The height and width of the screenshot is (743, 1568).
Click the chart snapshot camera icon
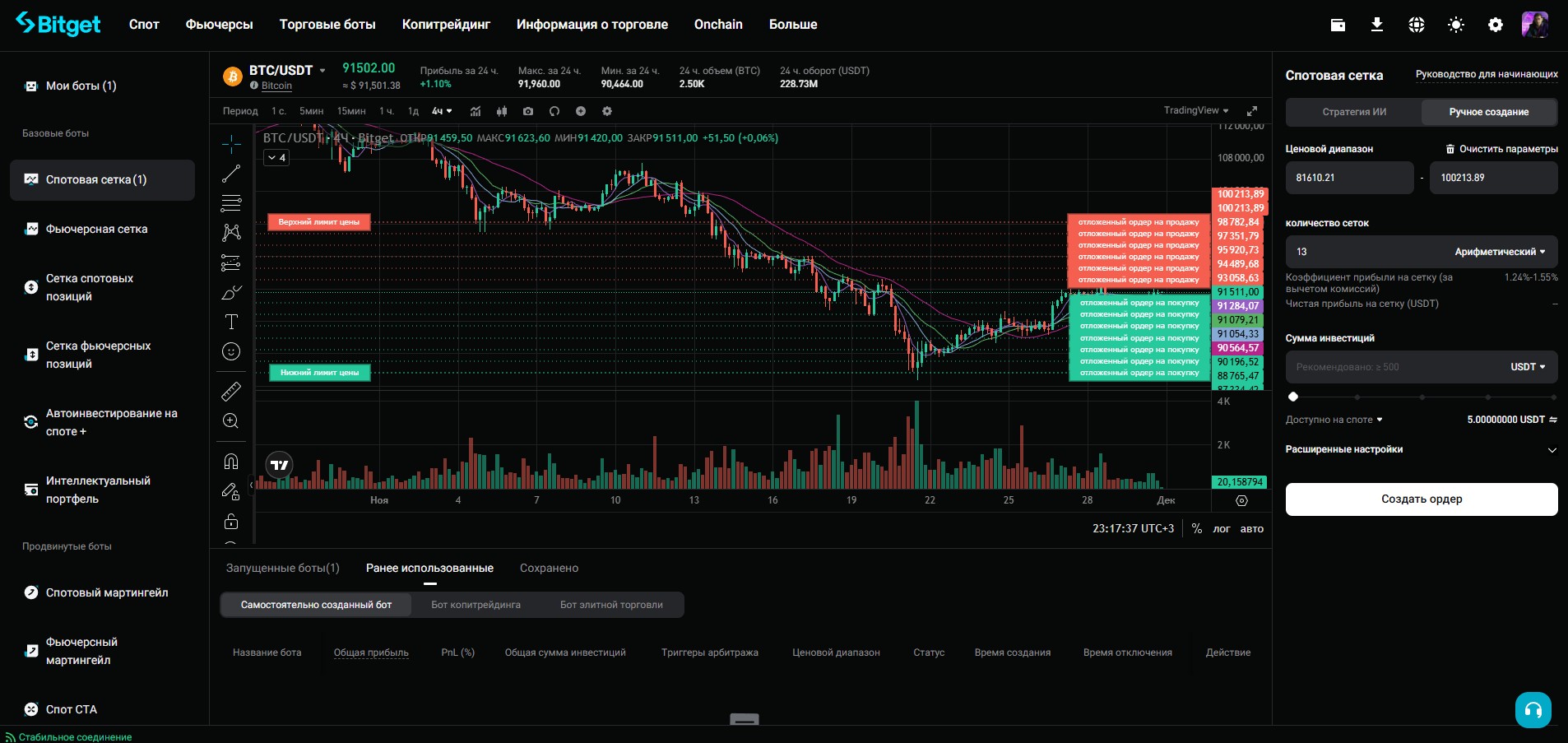click(528, 111)
